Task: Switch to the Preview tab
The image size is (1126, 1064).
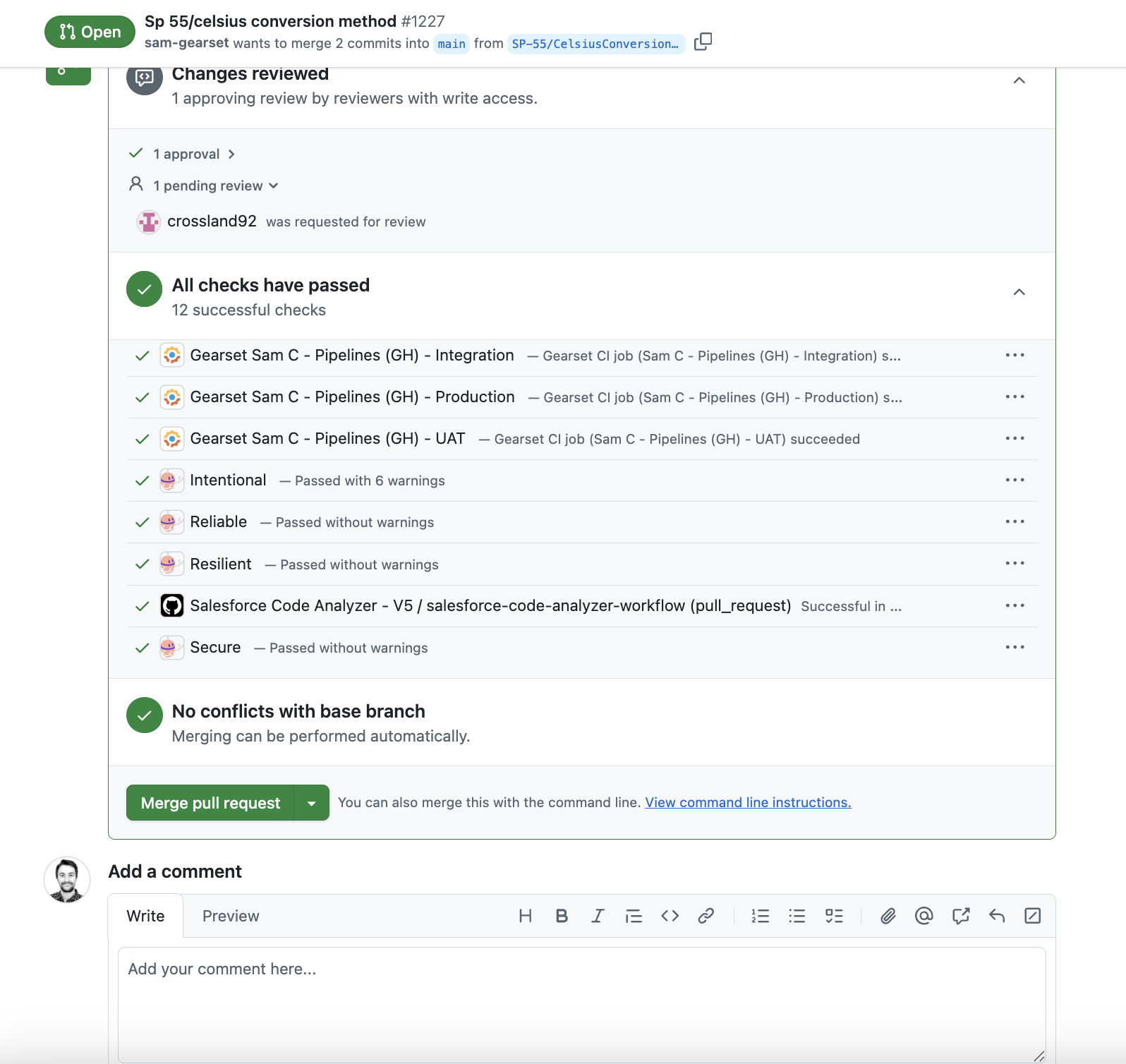Action: tap(231, 916)
